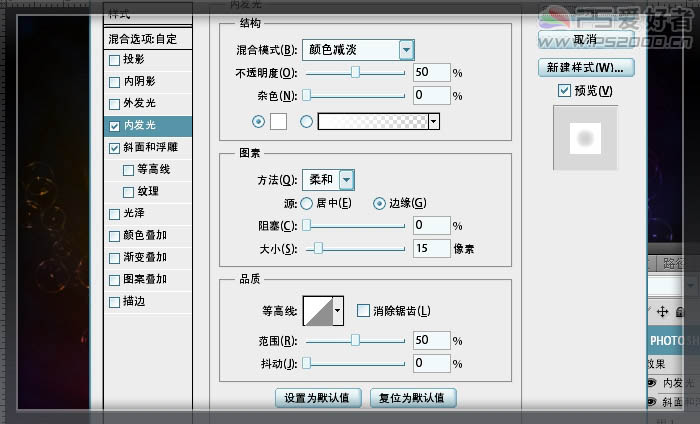Image resolution: width=700 pixels, height=424 pixels.
Task: Open the contour picker dropdown arrow
Action: 338,310
